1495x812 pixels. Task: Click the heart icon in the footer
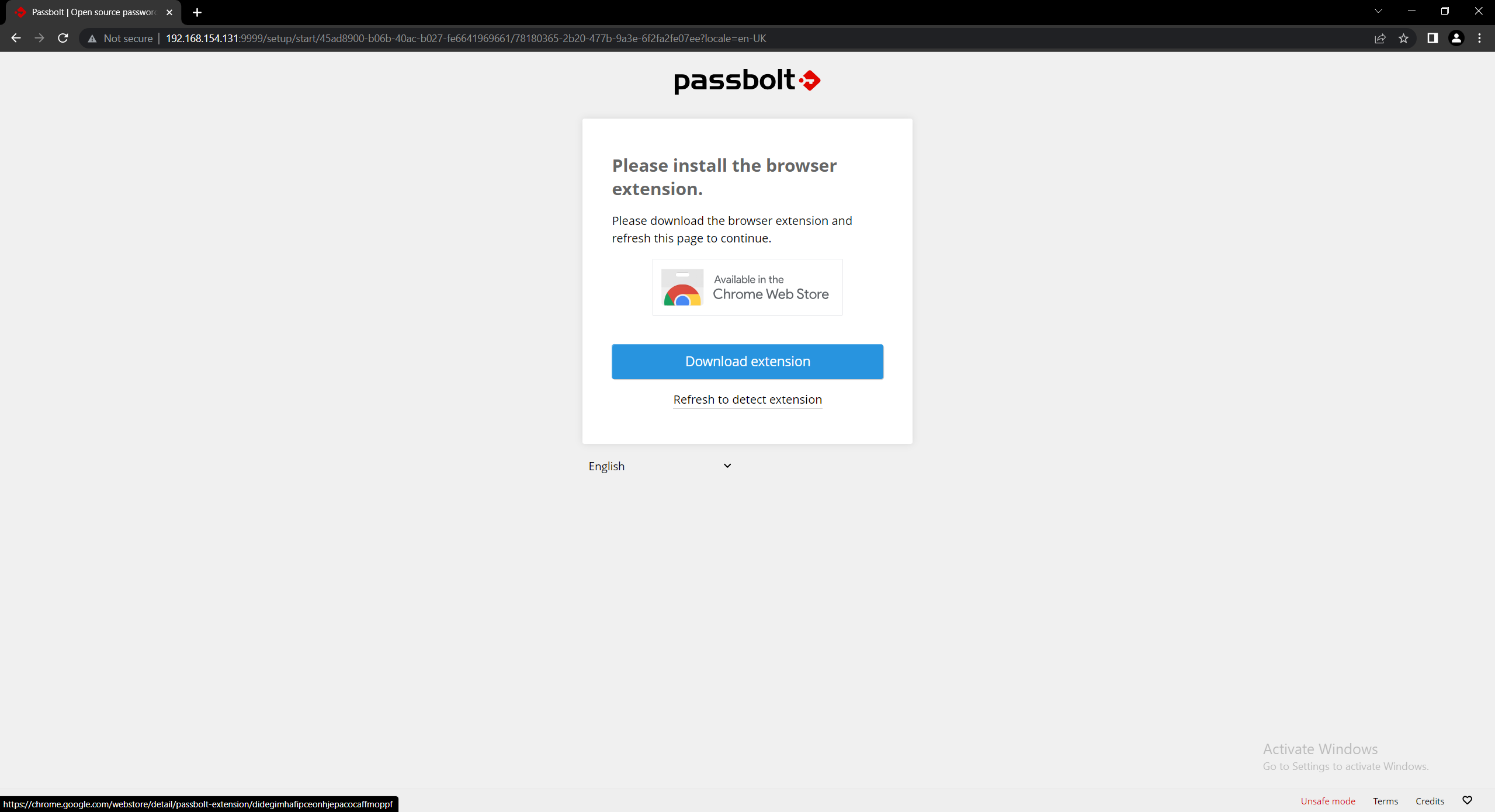1467,800
